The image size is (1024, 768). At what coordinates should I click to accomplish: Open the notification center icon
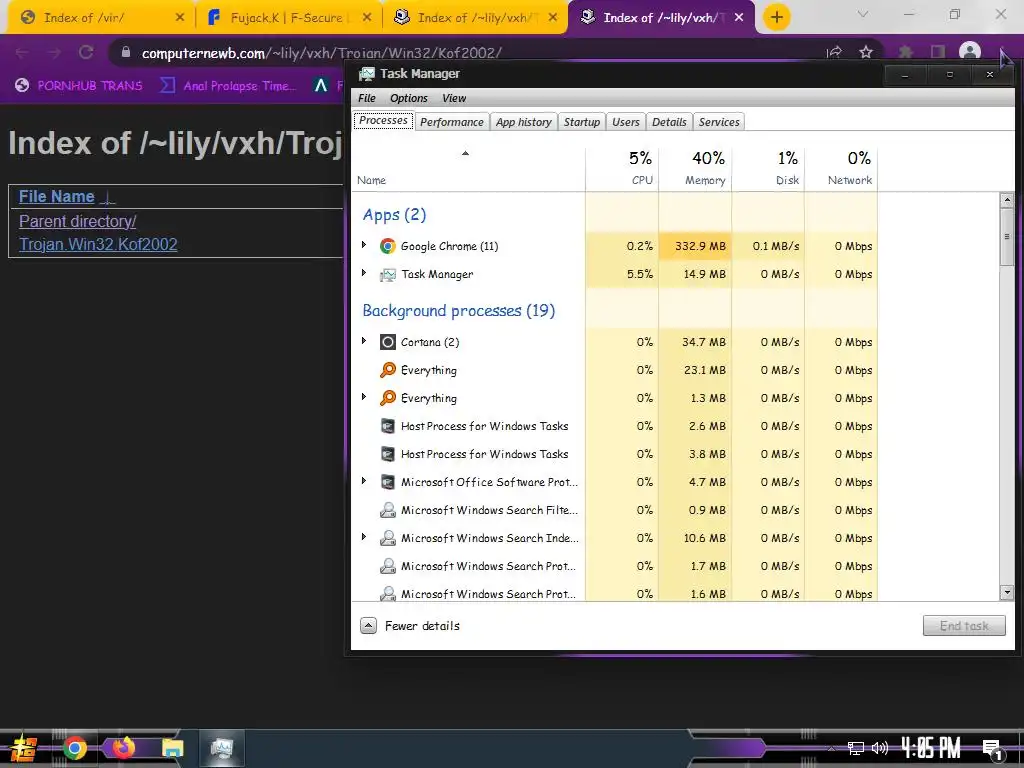click(x=992, y=750)
